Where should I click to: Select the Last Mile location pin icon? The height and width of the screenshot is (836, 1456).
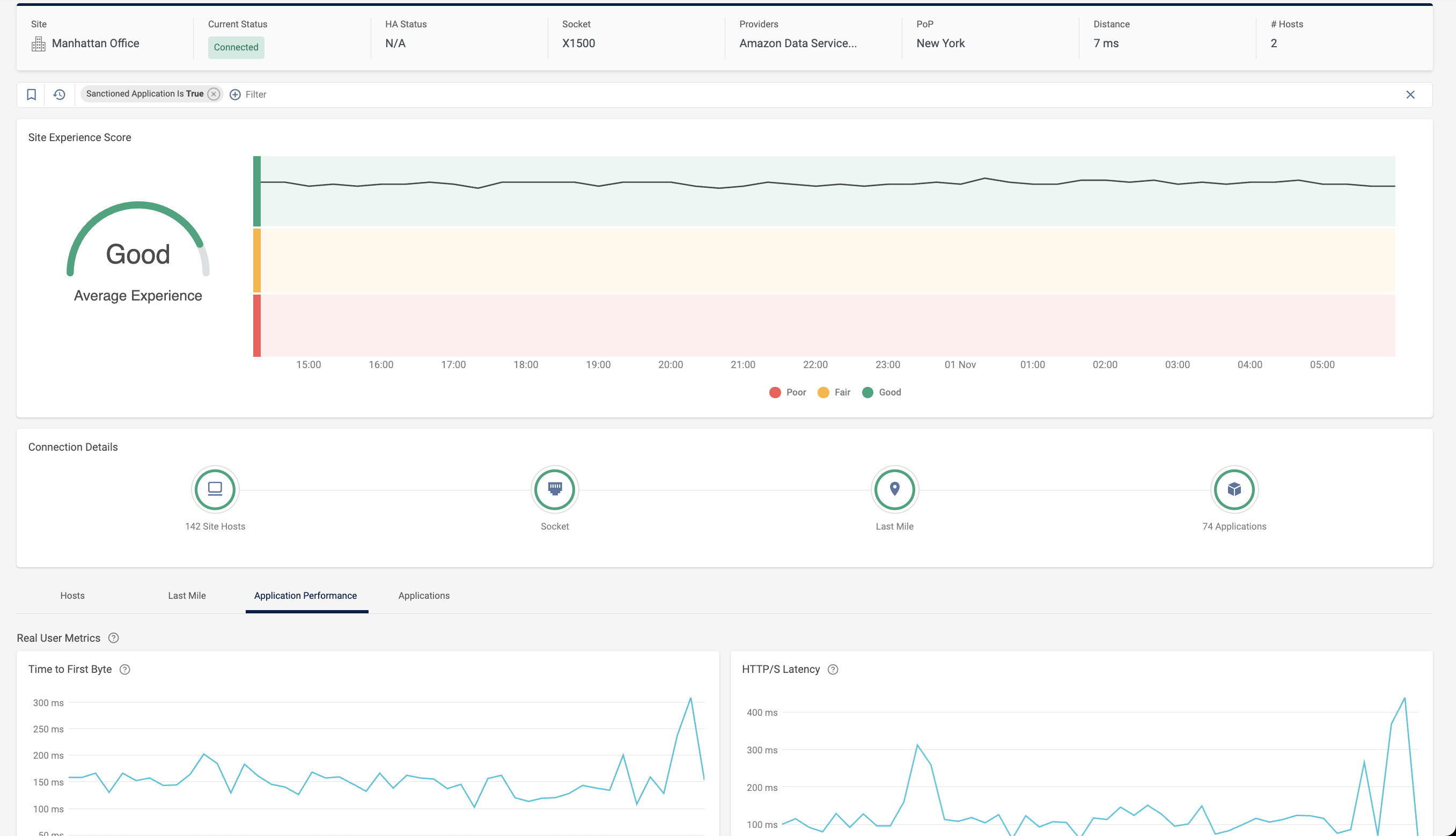895,489
